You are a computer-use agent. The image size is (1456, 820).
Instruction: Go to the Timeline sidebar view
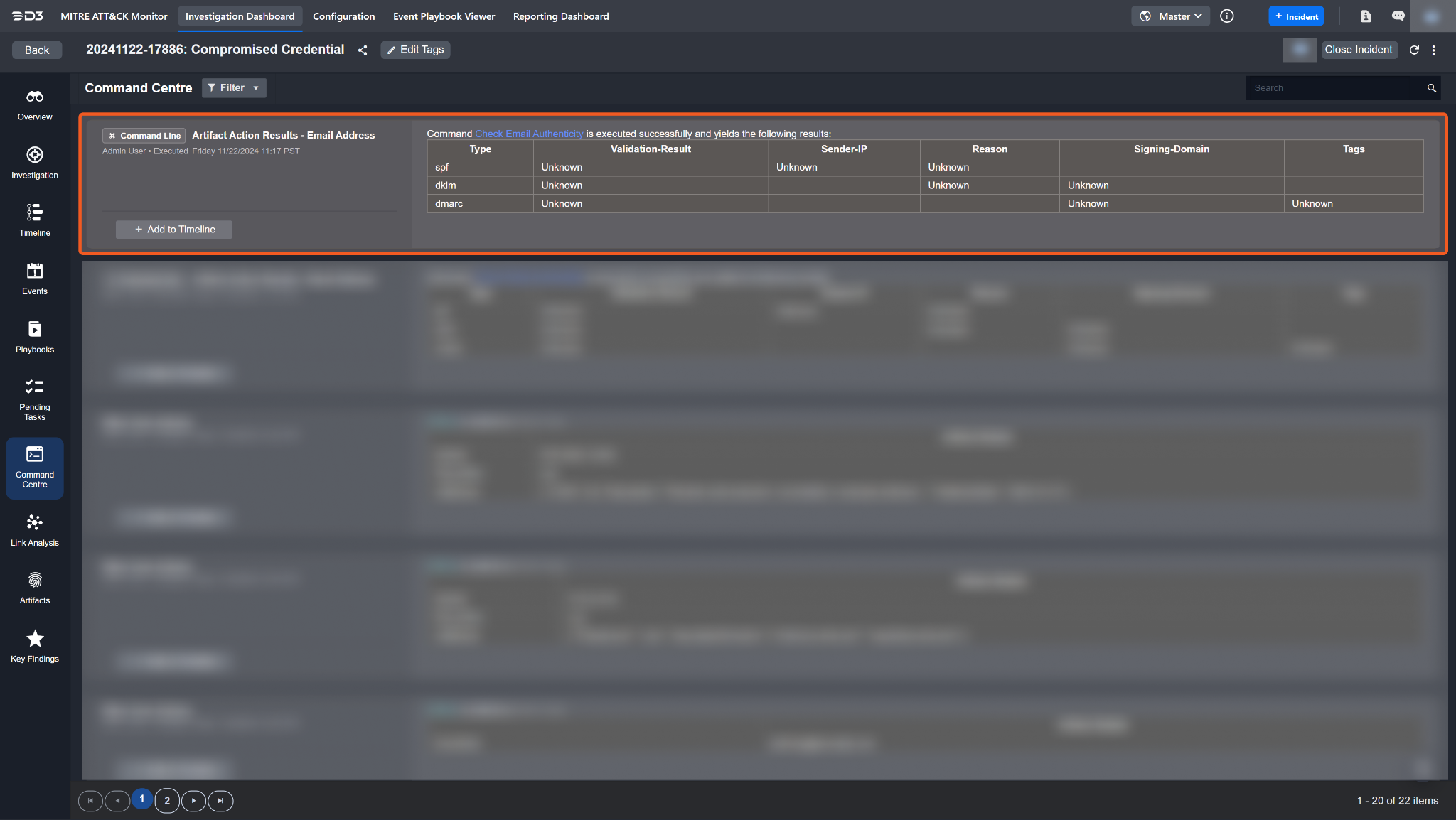35,220
